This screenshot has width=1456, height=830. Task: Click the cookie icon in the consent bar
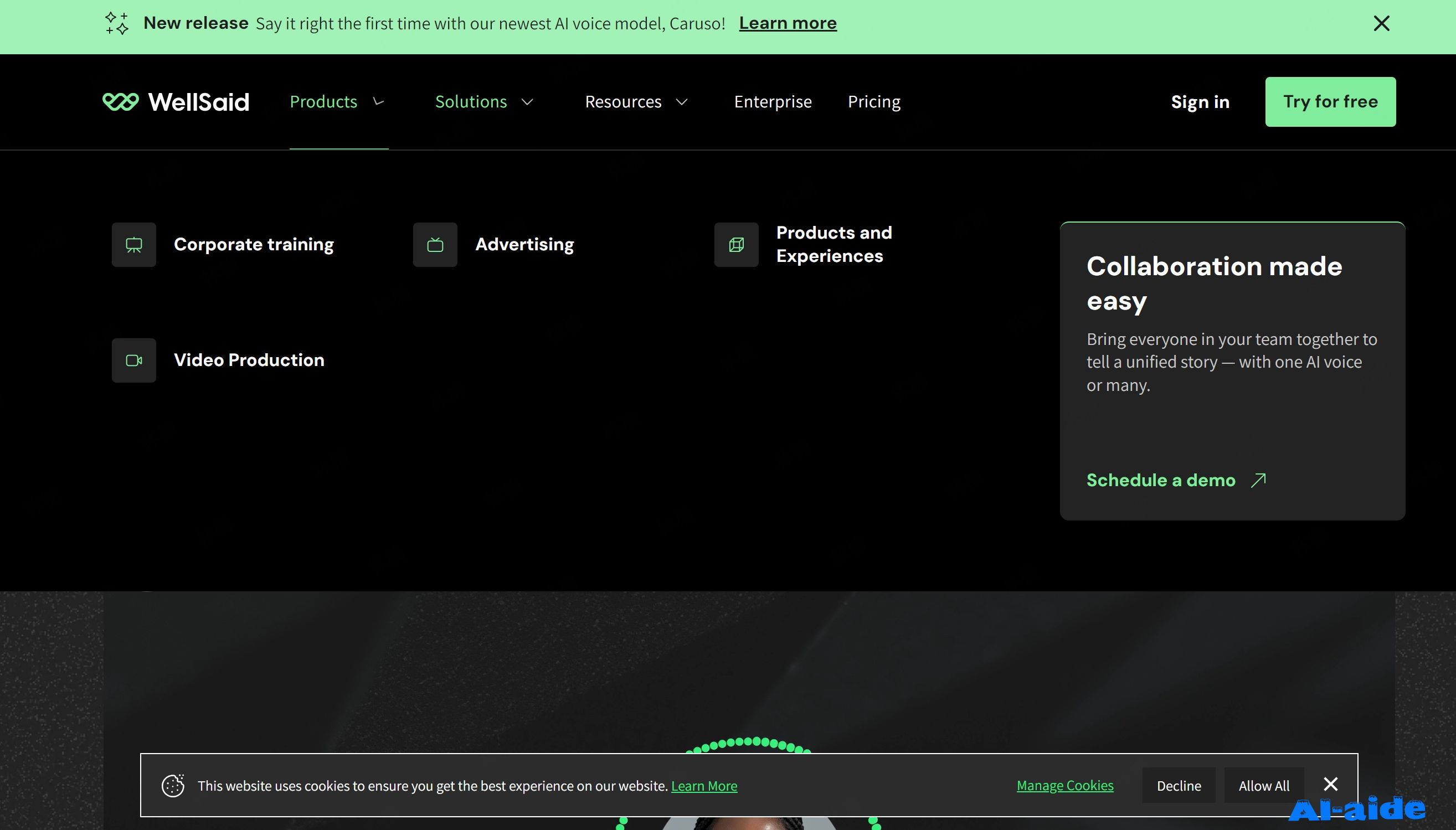point(173,786)
